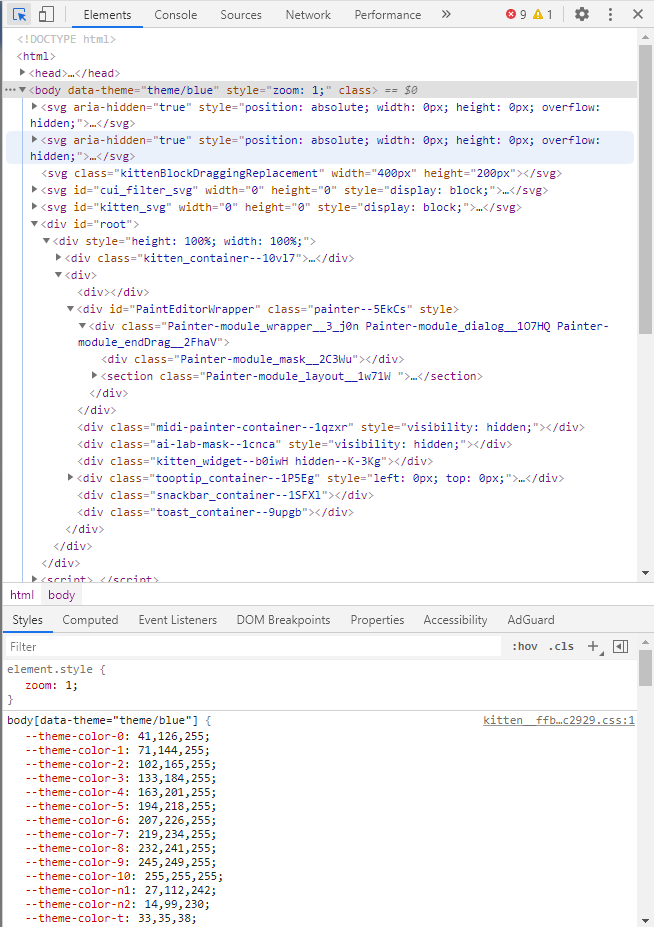Open the Sources tab
654x927 pixels.
click(241, 15)
